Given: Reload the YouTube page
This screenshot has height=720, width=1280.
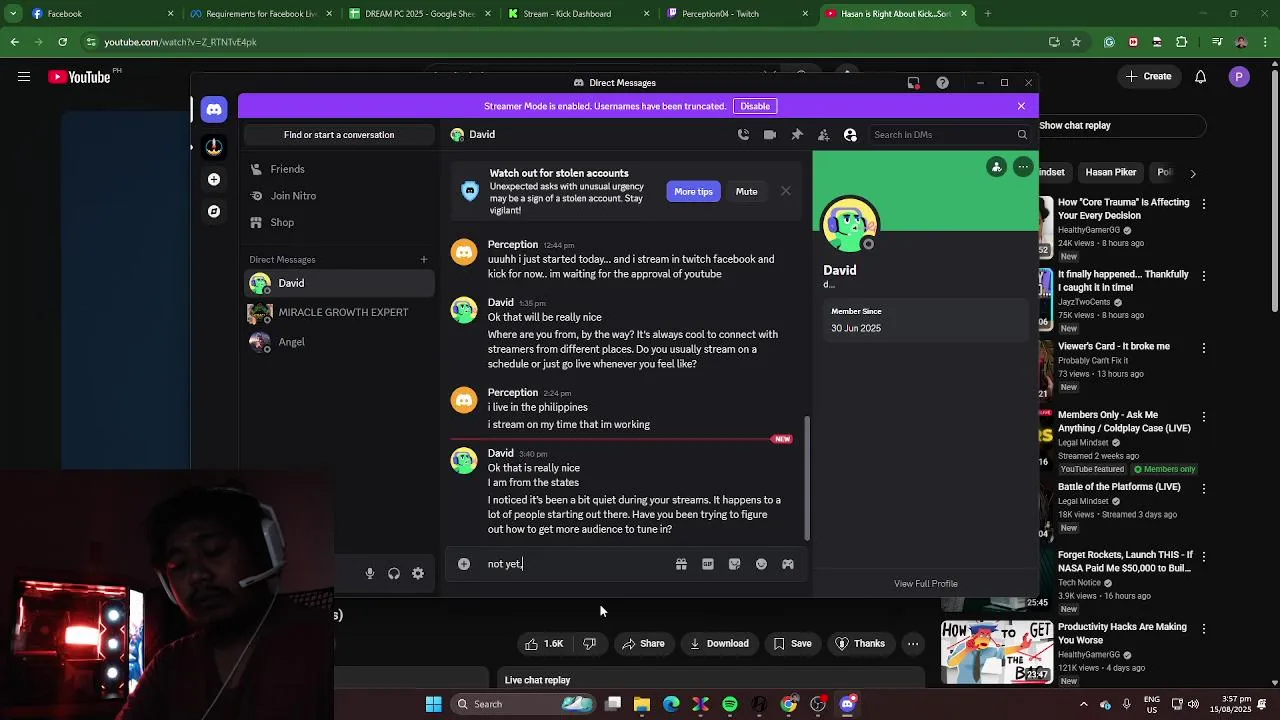Looking at the screenshot, I should point(62,42).
